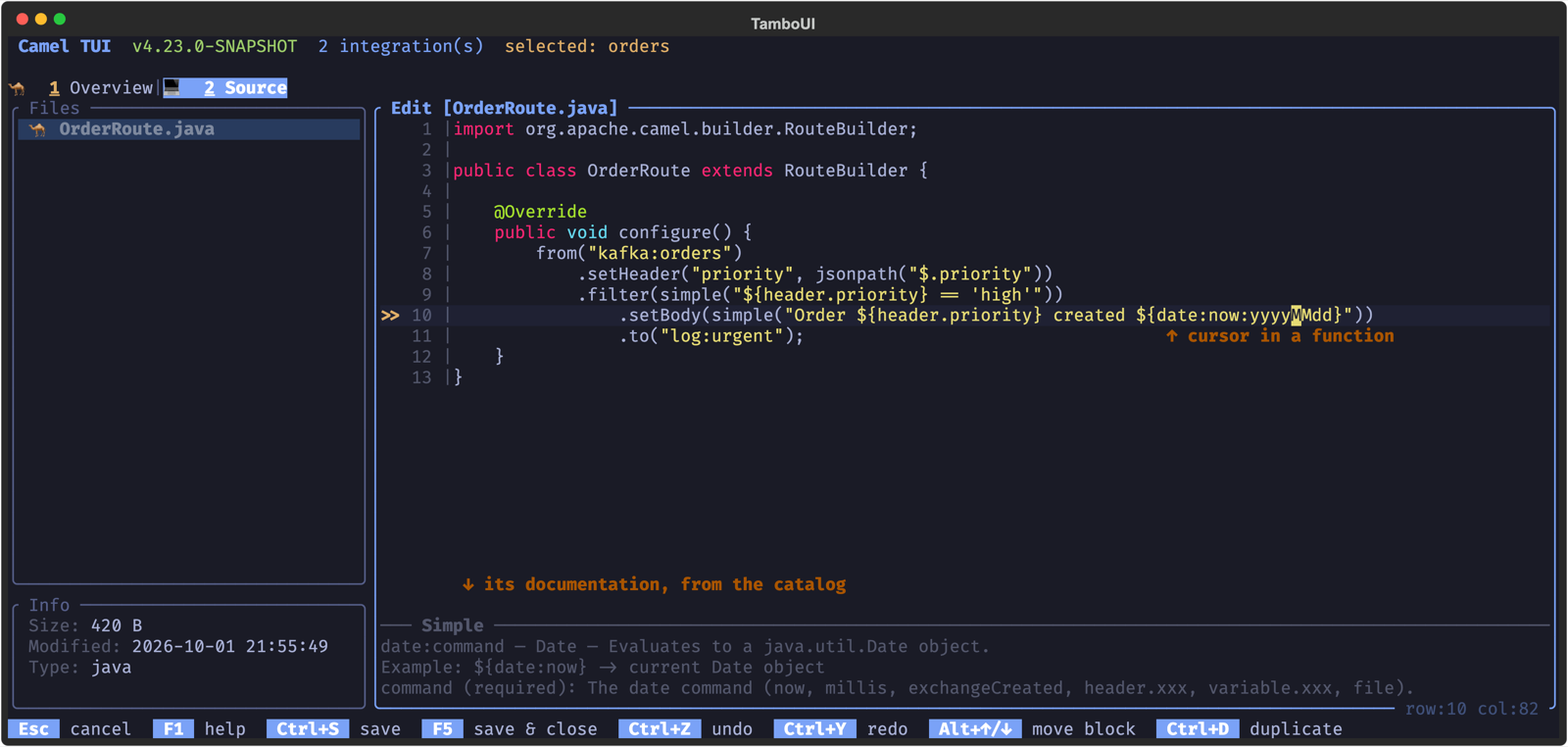Place cursor on line 1 import statement
Viewport: 1568px width, 747px height.
[685, 129]
